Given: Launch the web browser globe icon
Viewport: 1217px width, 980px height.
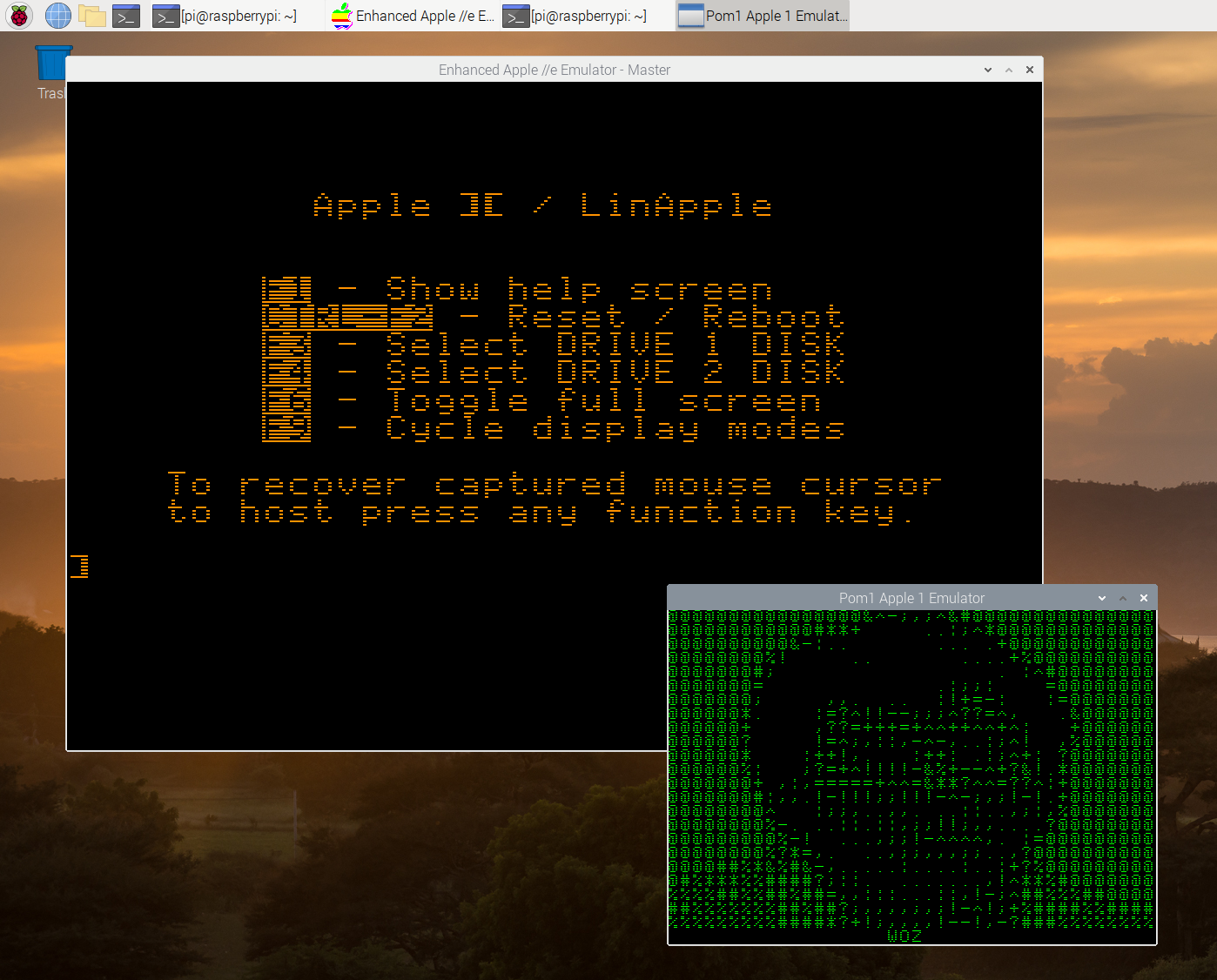Looking at the screenshot, I should 57,16.
